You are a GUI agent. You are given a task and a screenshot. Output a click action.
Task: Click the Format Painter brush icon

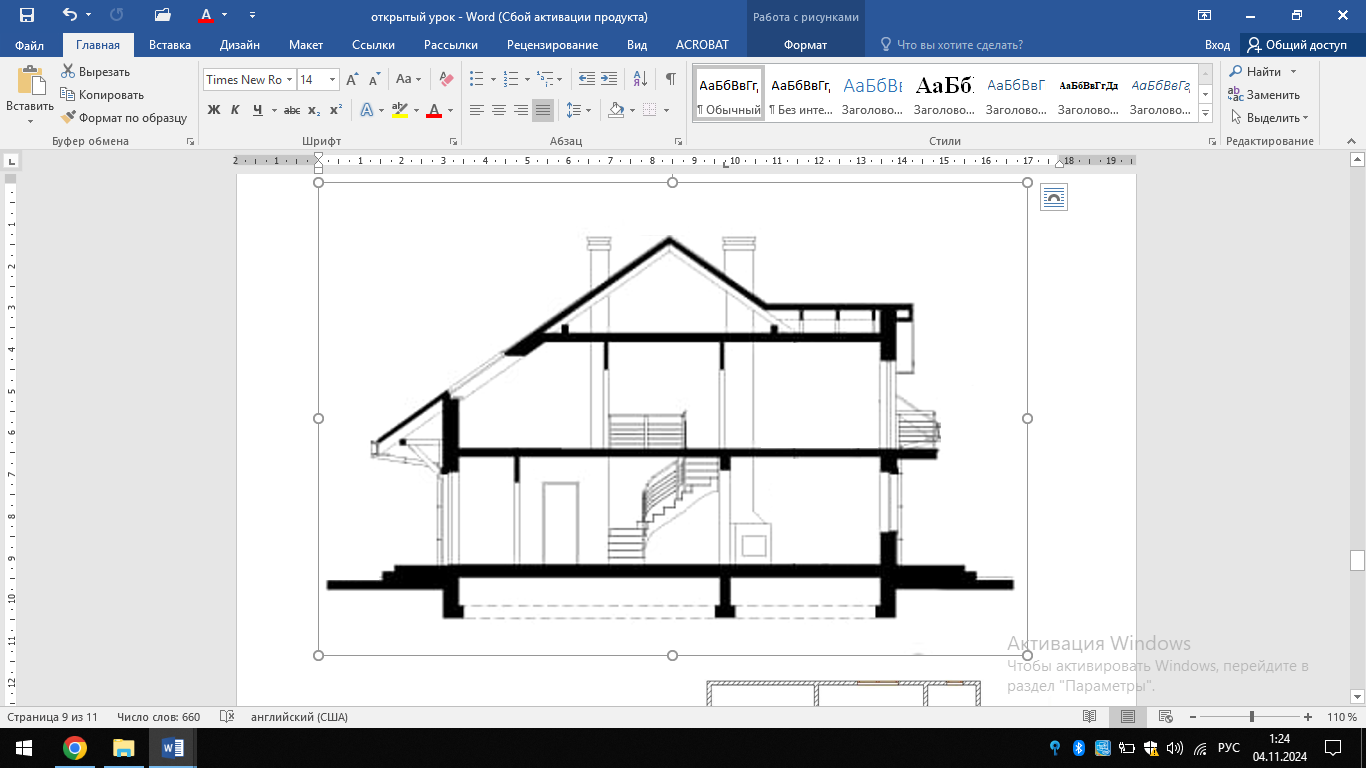pos(69,118)
